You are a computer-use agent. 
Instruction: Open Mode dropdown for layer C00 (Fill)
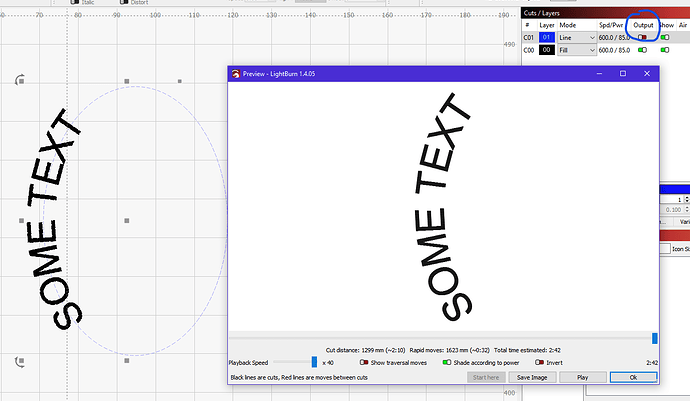click(x=577, y=50)
